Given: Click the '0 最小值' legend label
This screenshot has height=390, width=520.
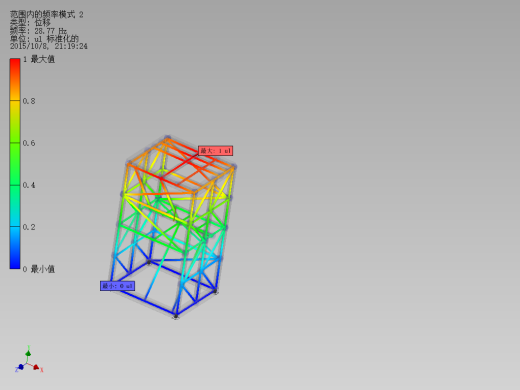Looking at the screenshot, I should [x=39, y=269].
